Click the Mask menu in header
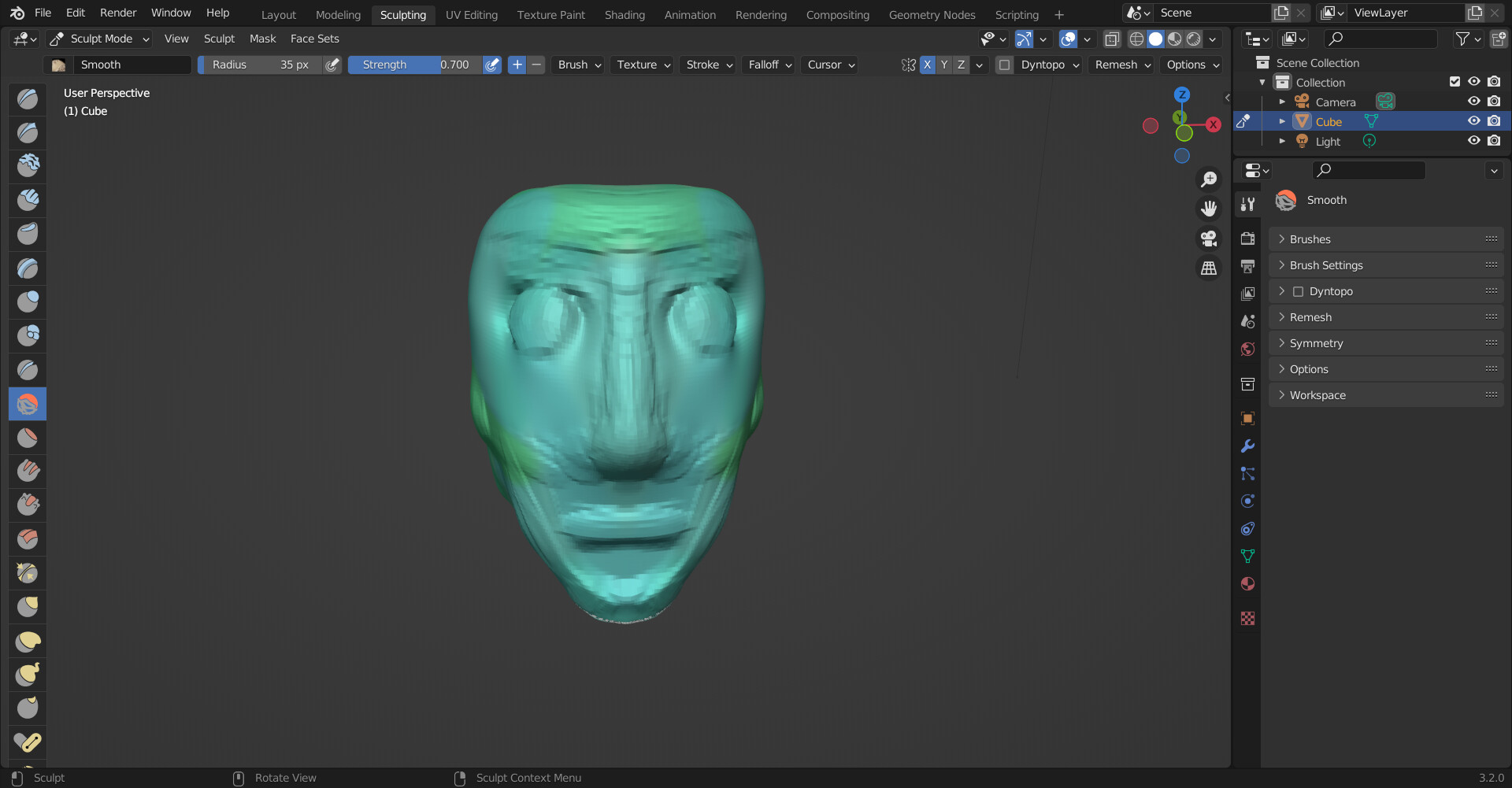The image size is (1512, 788). (x=262, y=39)
